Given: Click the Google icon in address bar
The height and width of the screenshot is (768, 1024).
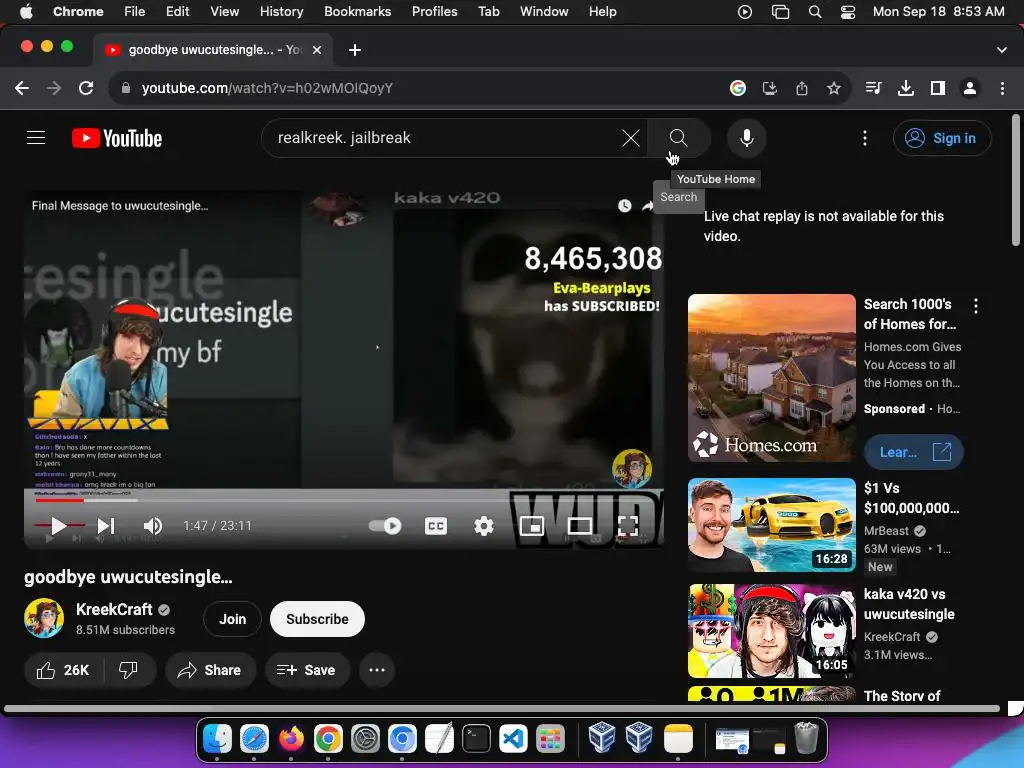Looking at the screenshot, I should 738,88.
